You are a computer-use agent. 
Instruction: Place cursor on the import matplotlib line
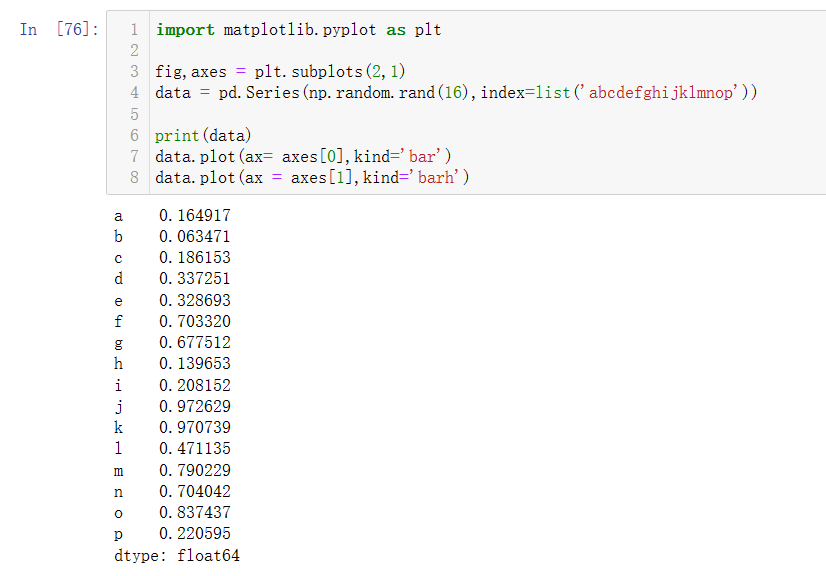pyautogui.click(x=298, y=30)
